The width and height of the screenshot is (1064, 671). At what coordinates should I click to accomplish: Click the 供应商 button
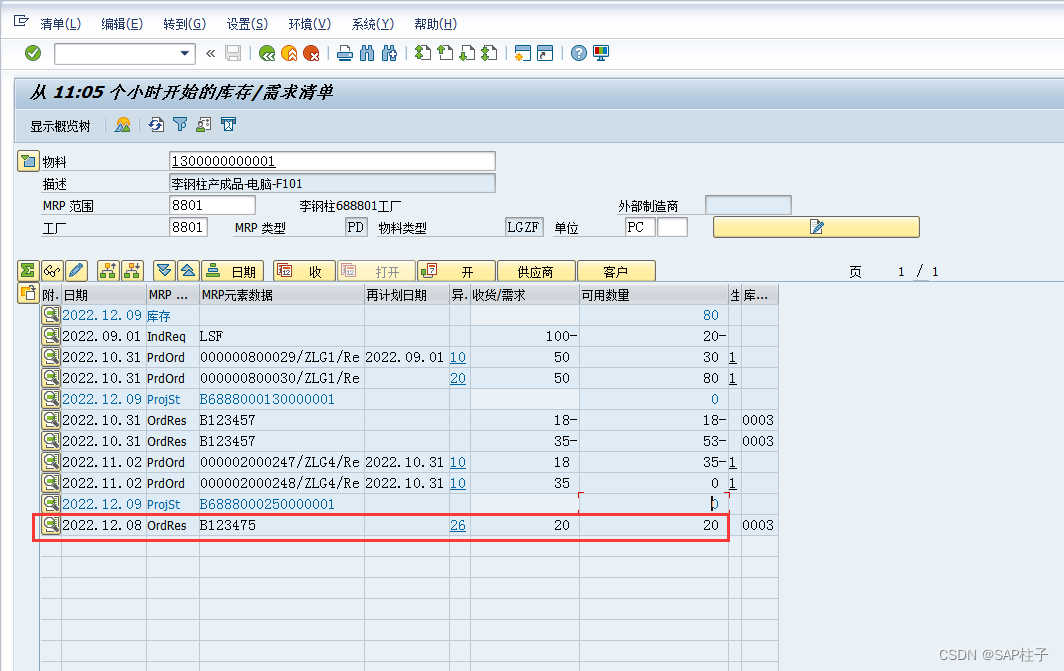536,271
